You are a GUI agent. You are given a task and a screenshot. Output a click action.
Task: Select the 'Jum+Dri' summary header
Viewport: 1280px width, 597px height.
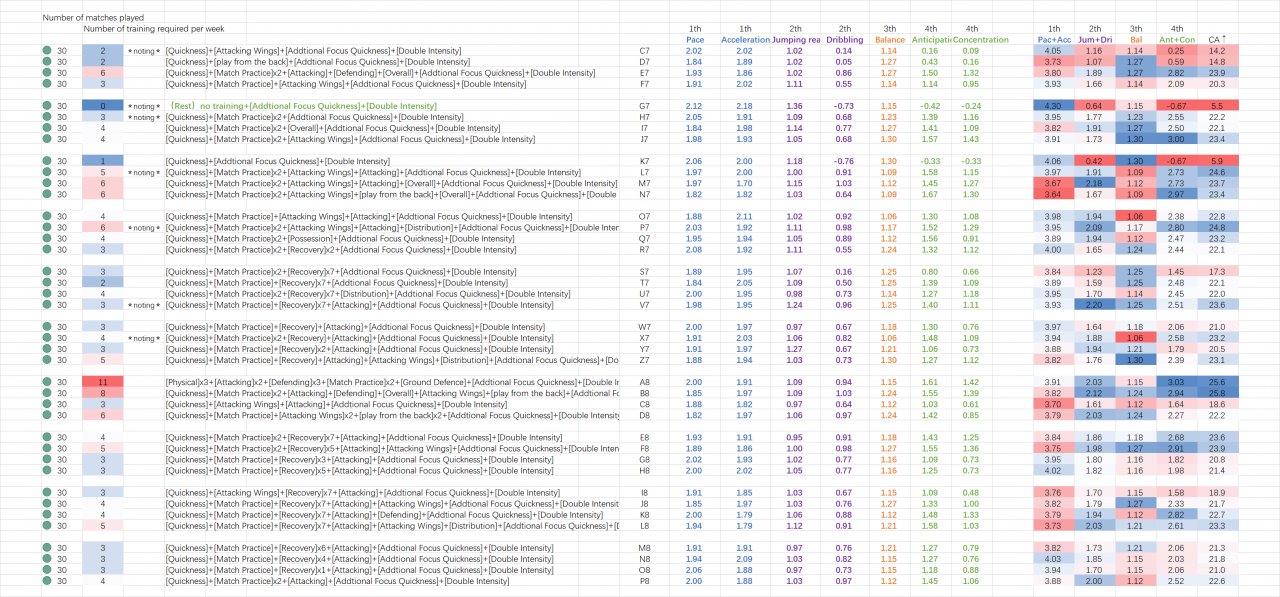1096,39
